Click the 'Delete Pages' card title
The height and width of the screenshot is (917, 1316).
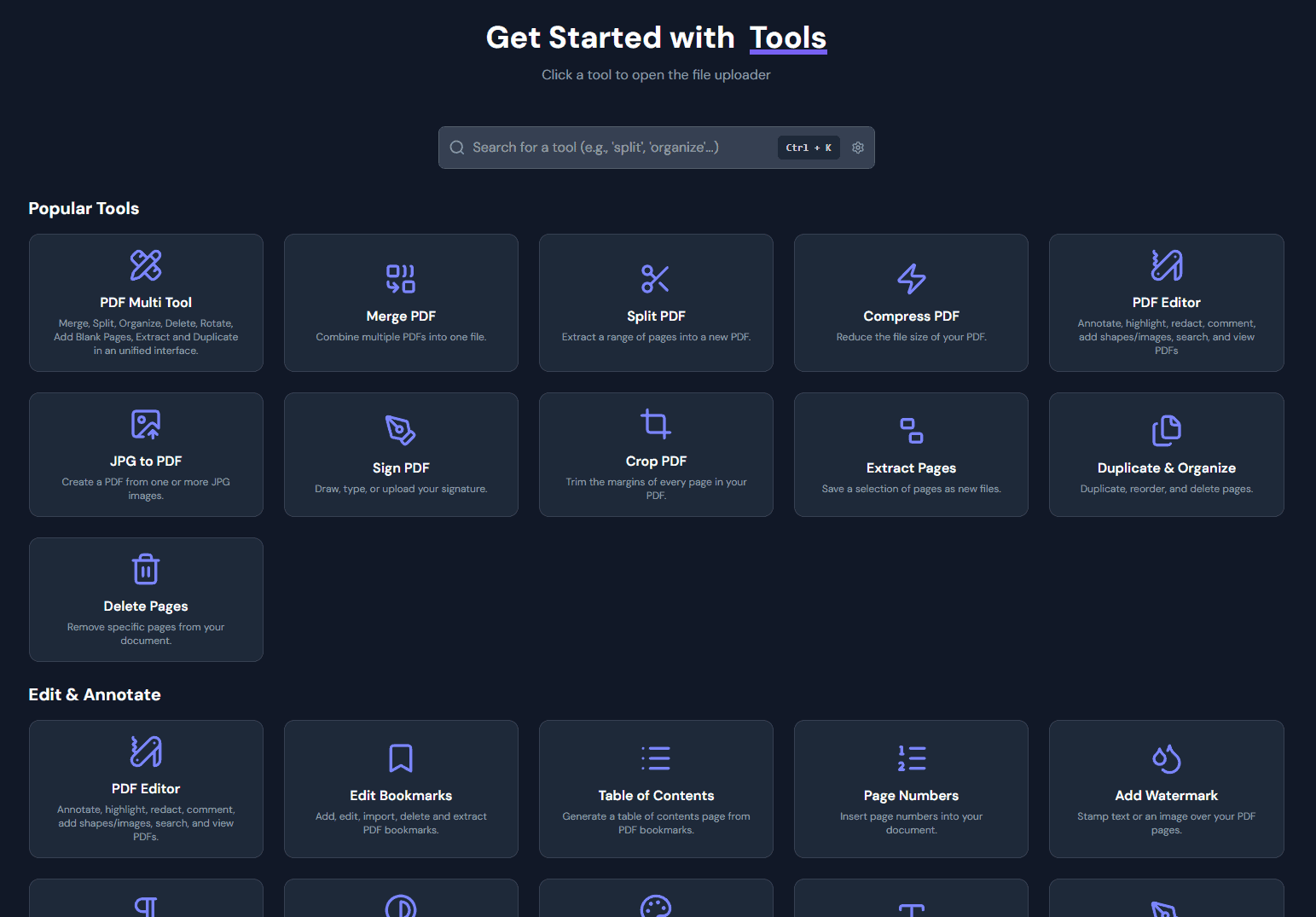(x=146, y=606)
